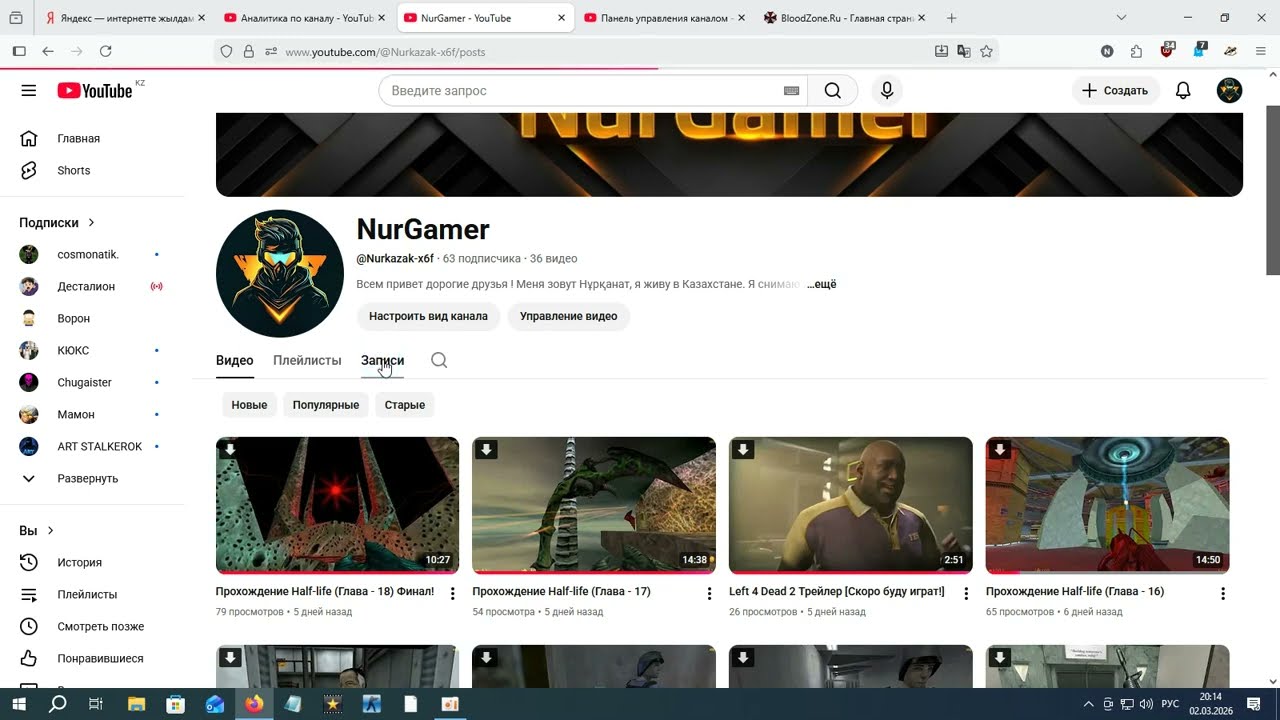Click Управление видео button
The image size is (1280, 720).
[x=568, y=316]
